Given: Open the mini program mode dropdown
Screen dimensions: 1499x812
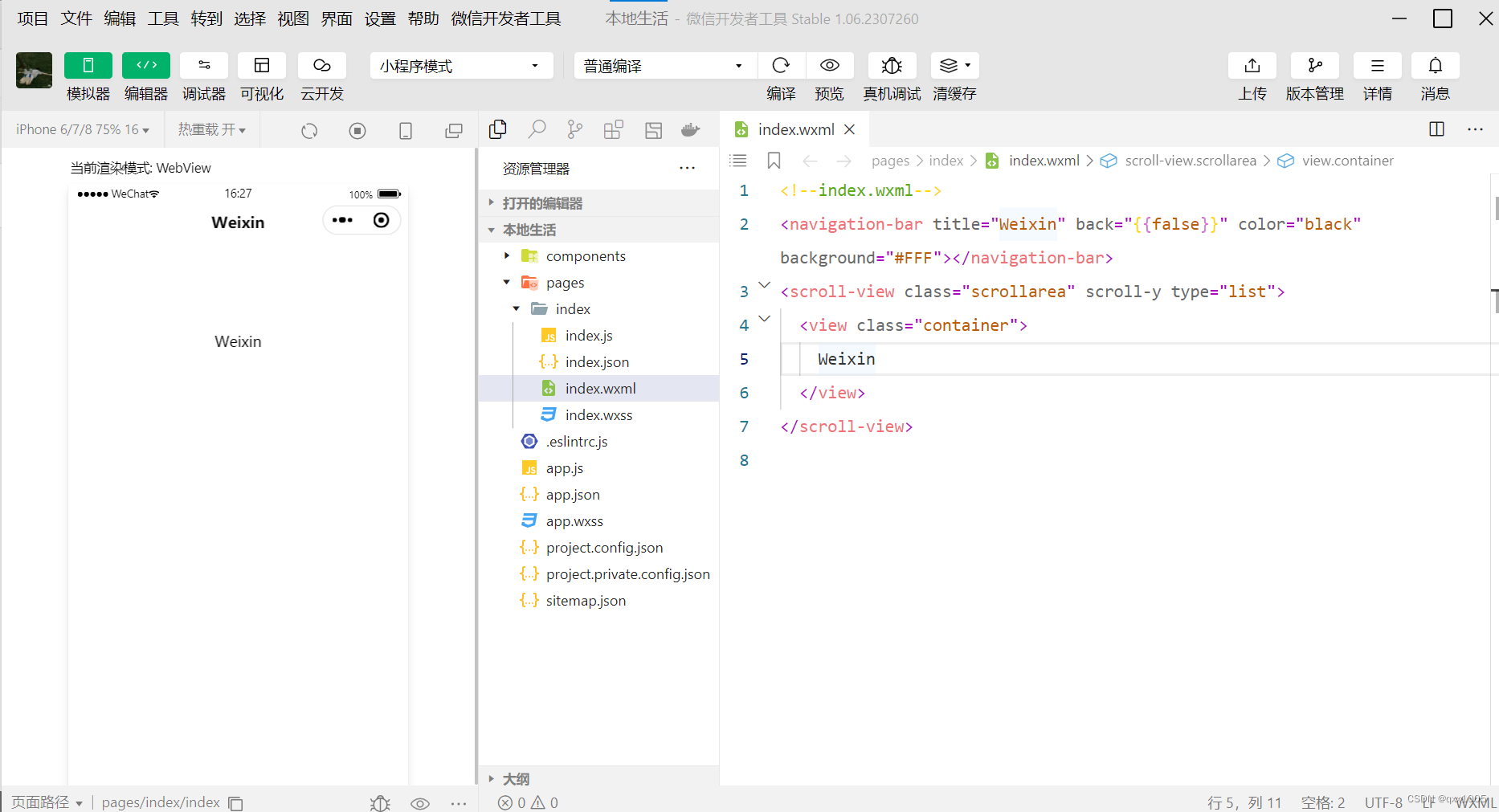Looking at the screenshot, I should click(x=461, y=66).
